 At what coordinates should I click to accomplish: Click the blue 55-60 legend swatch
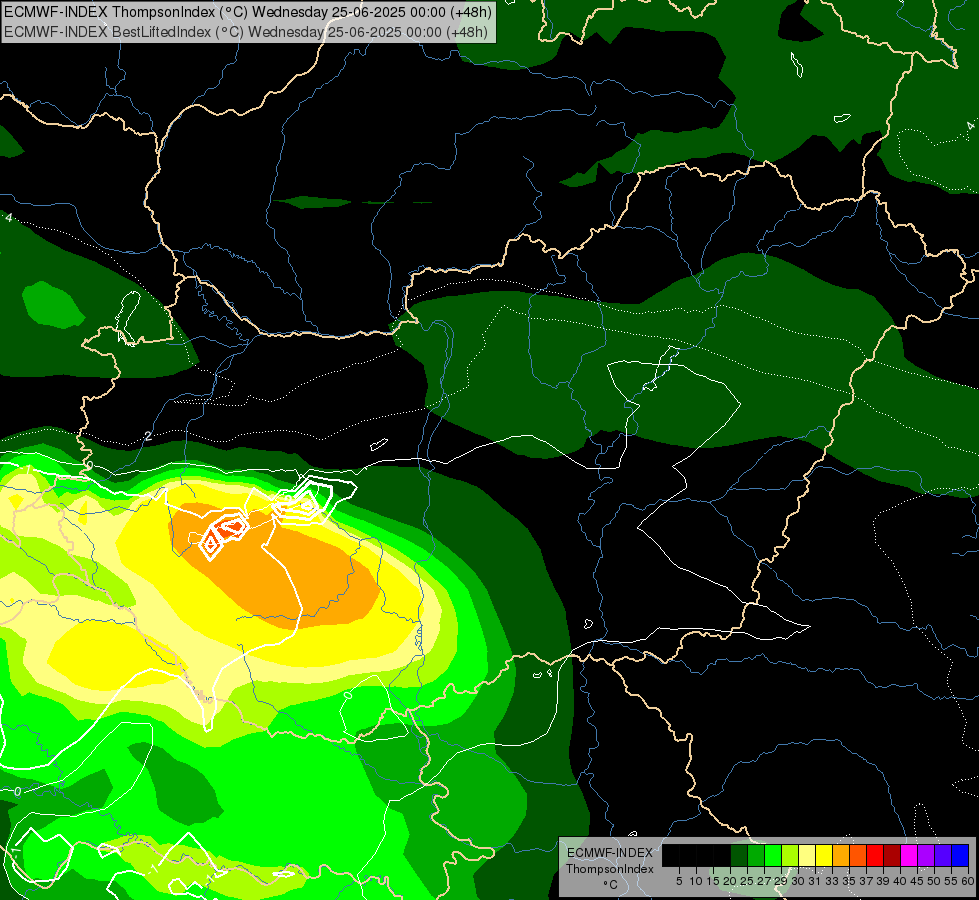click(x=960, y=855)
